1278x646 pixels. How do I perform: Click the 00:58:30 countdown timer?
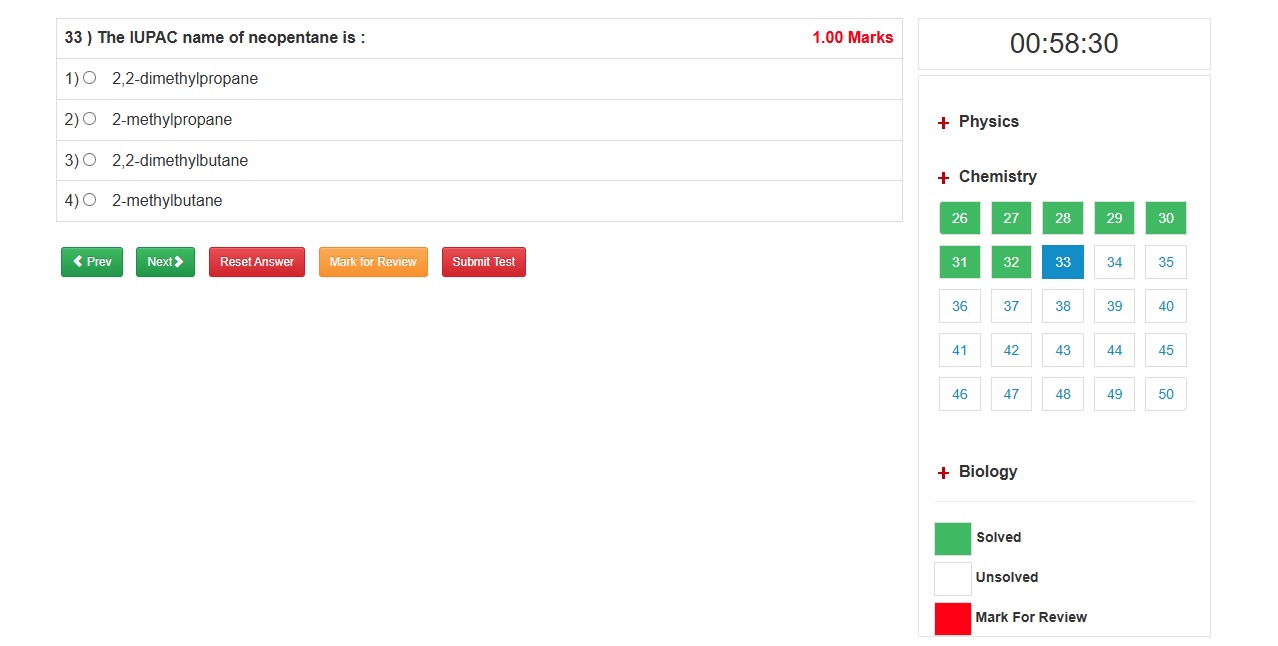click(1062, 43)
